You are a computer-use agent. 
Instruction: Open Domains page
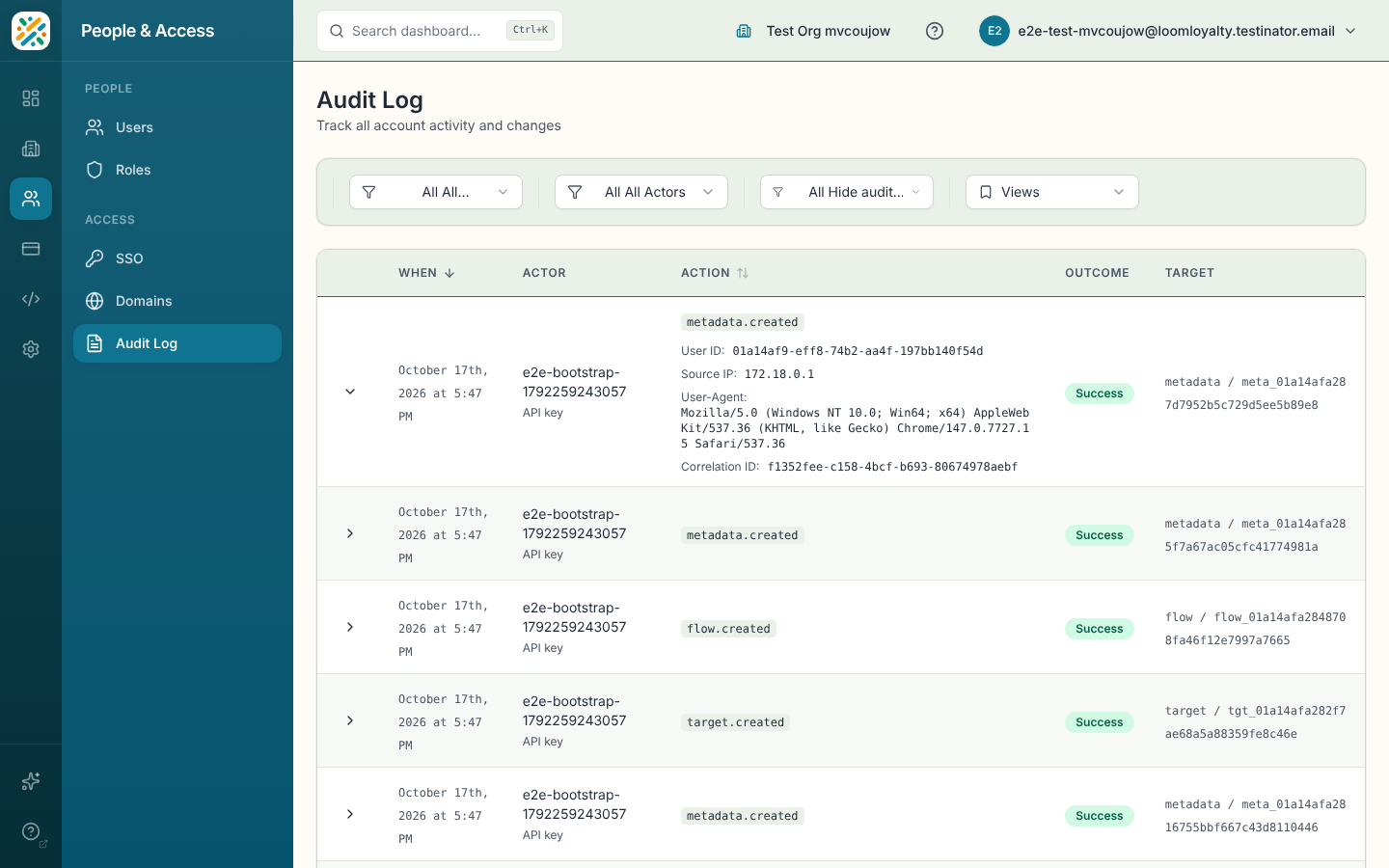pos(177,301)
